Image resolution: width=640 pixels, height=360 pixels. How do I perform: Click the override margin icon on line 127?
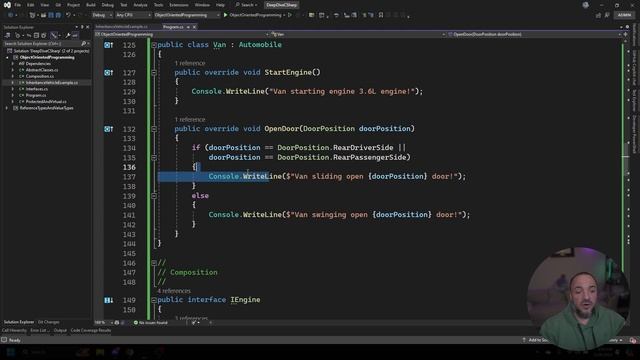tap(109, 73)
